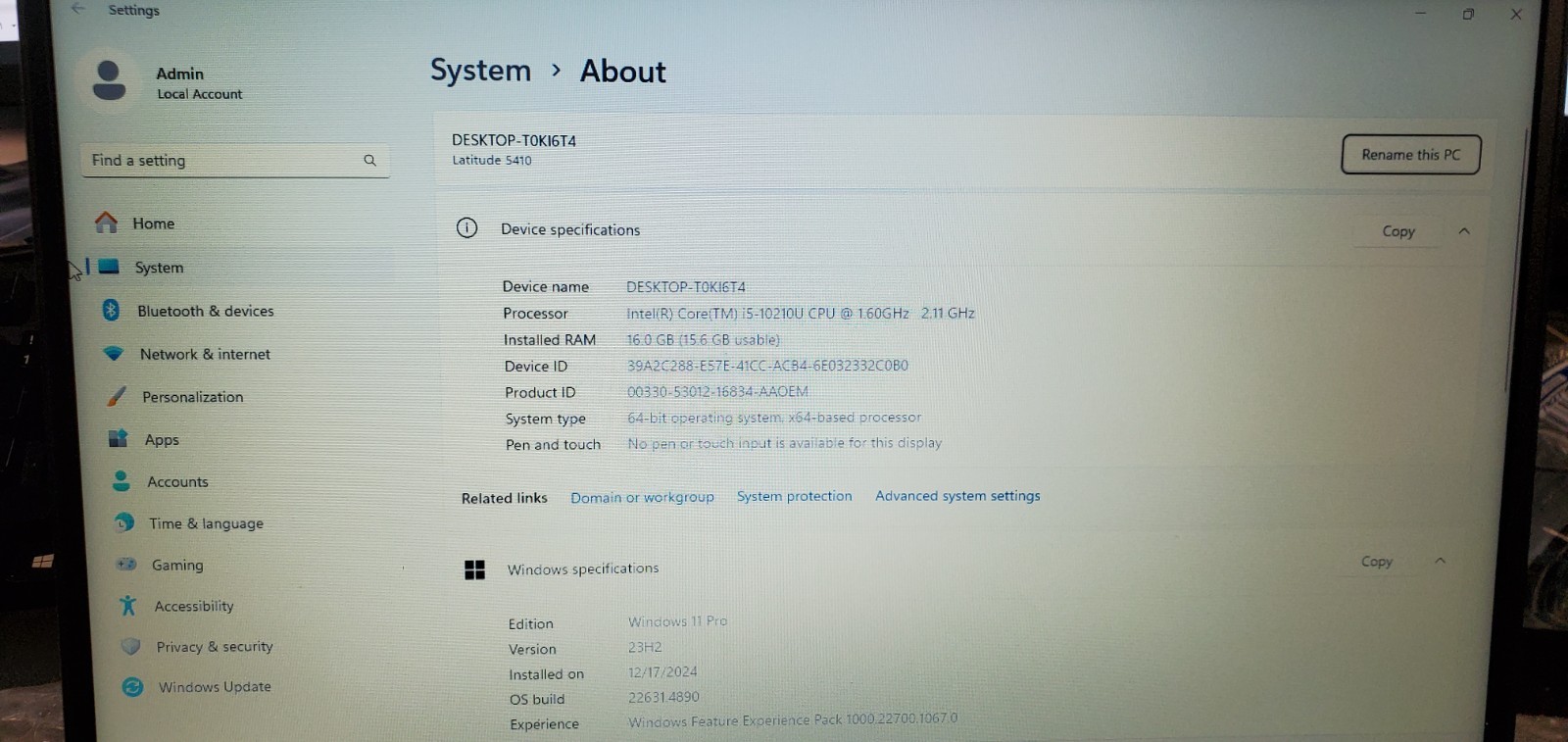Screen dimensions: 1568x742
Task: Click the Windows Start logo at screen edge
Action: tap(42, 561)
